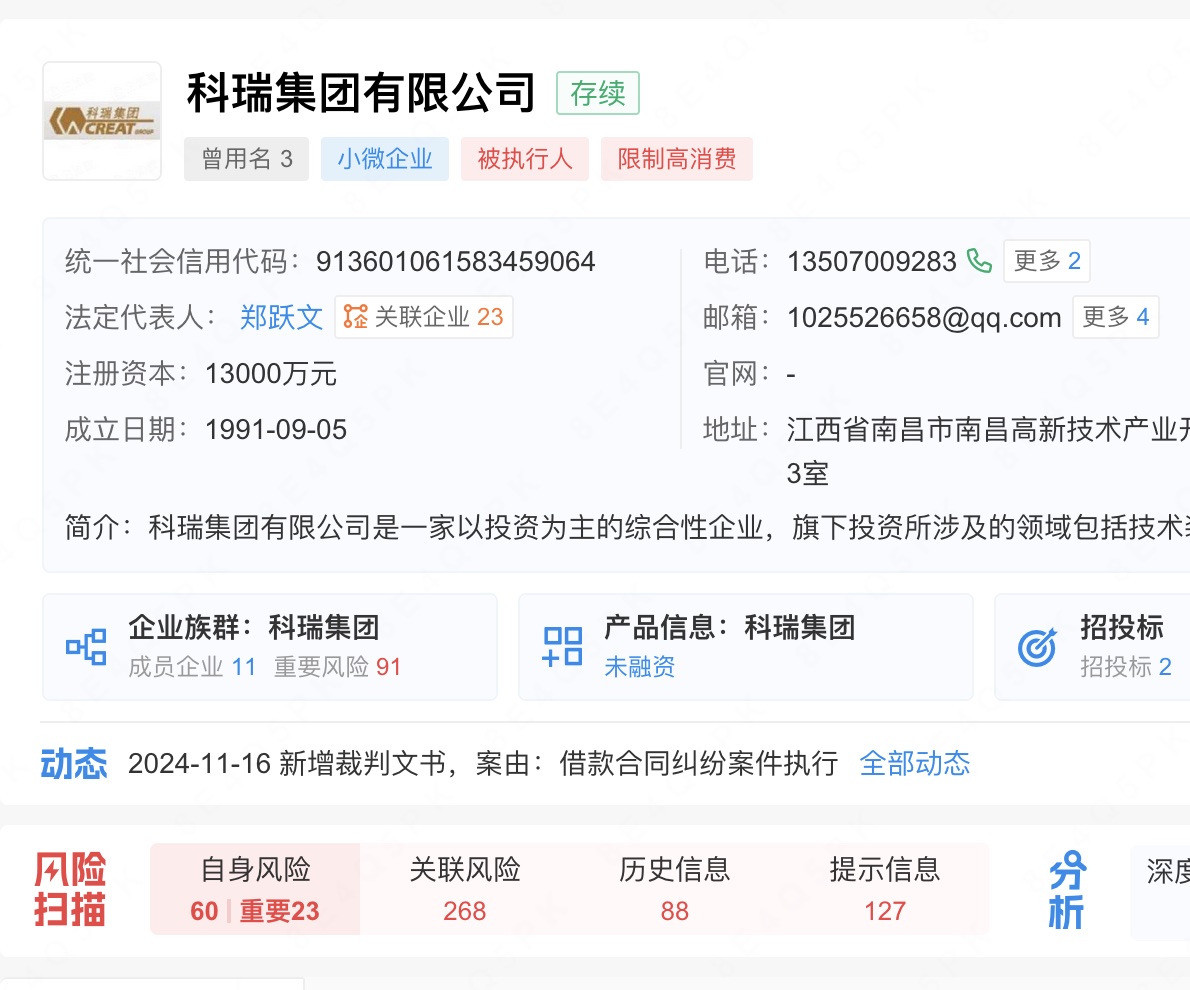
Task: Click the 官网 website value dash
Action: click(x=791, y=374)
